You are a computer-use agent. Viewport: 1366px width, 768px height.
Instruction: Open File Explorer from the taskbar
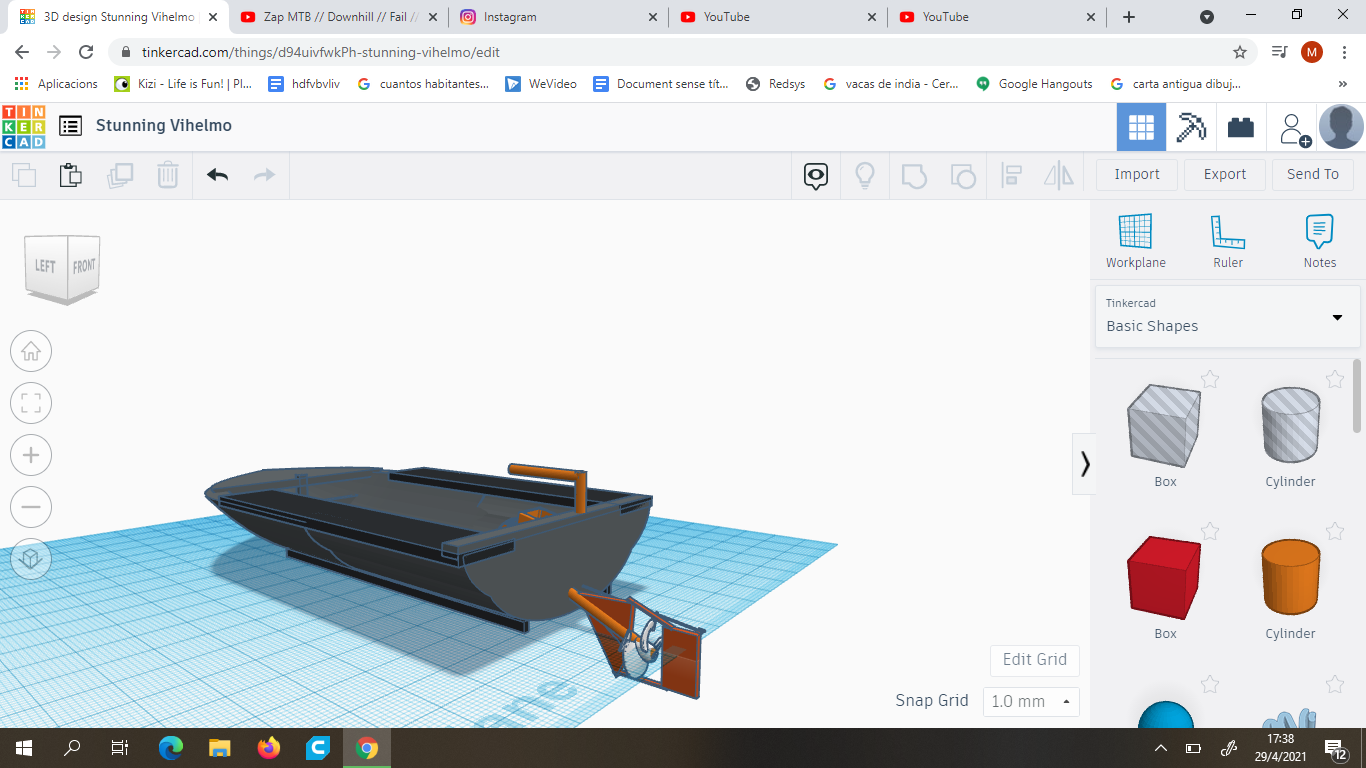click(220, 748)
